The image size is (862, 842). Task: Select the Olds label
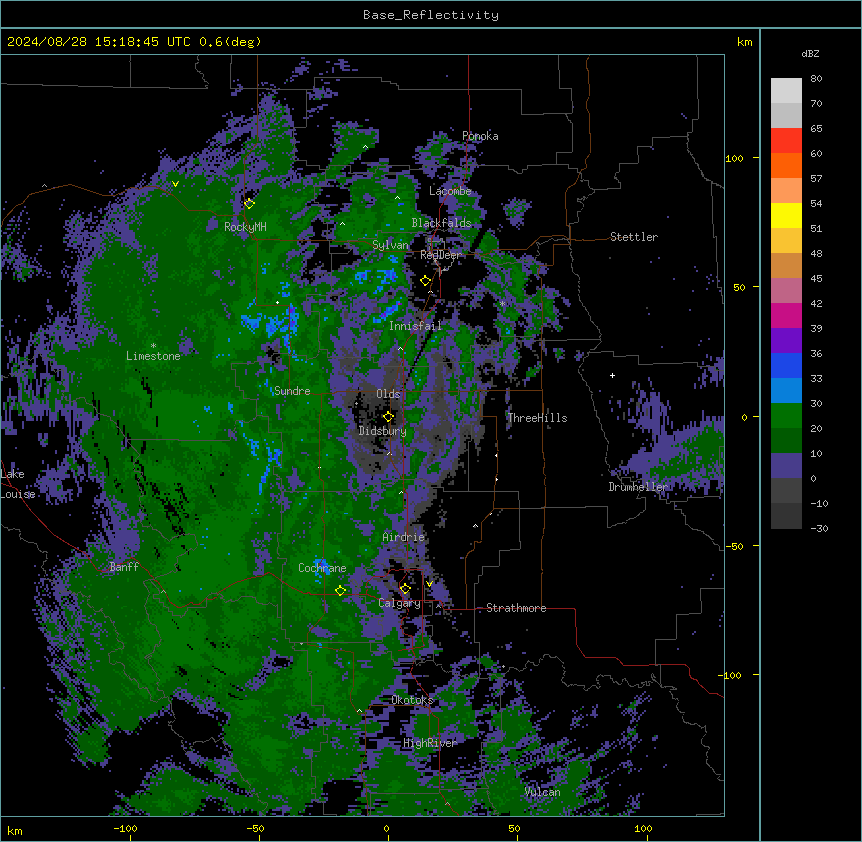(388, 394)
